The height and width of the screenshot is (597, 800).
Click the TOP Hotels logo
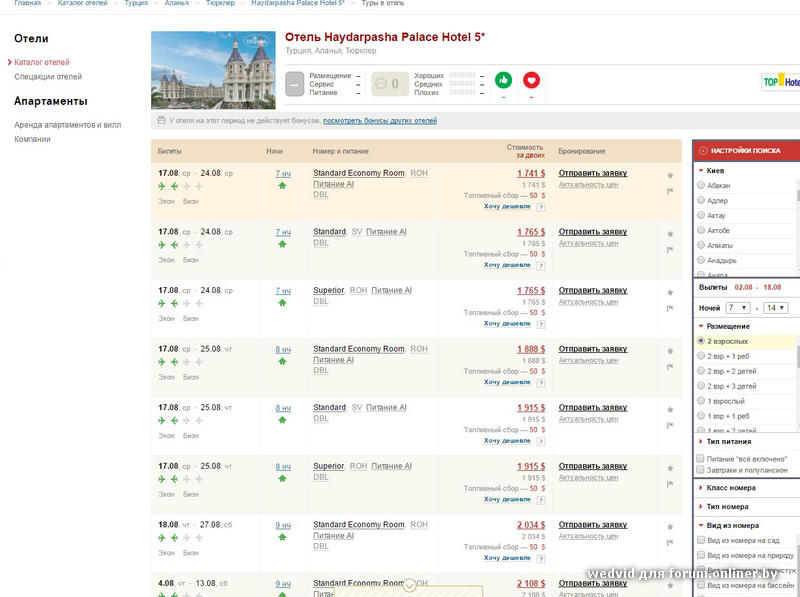[x=780, y=83]
